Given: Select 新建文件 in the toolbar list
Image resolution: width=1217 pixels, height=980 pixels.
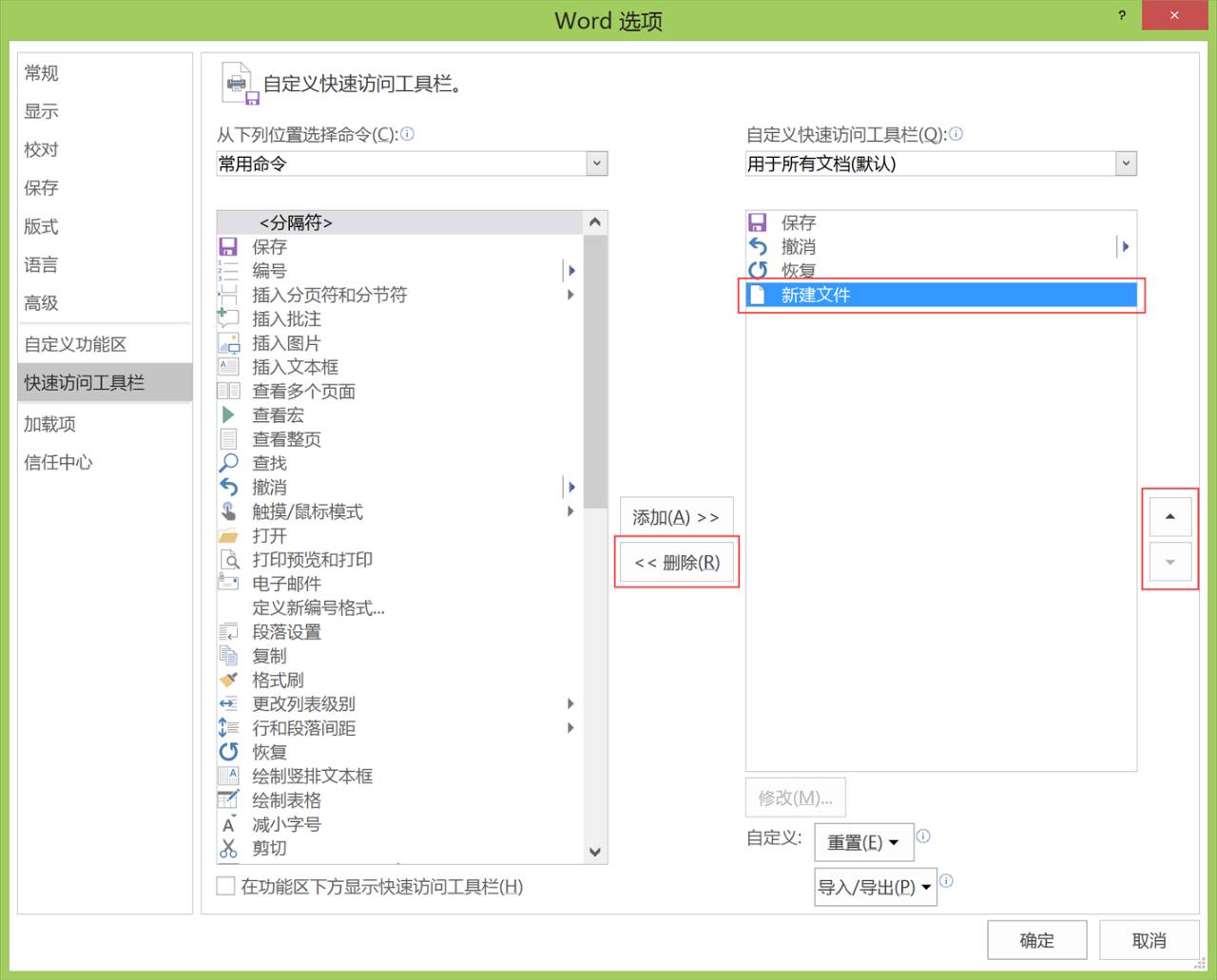Looking at the screenshot, I should (941, 295).
